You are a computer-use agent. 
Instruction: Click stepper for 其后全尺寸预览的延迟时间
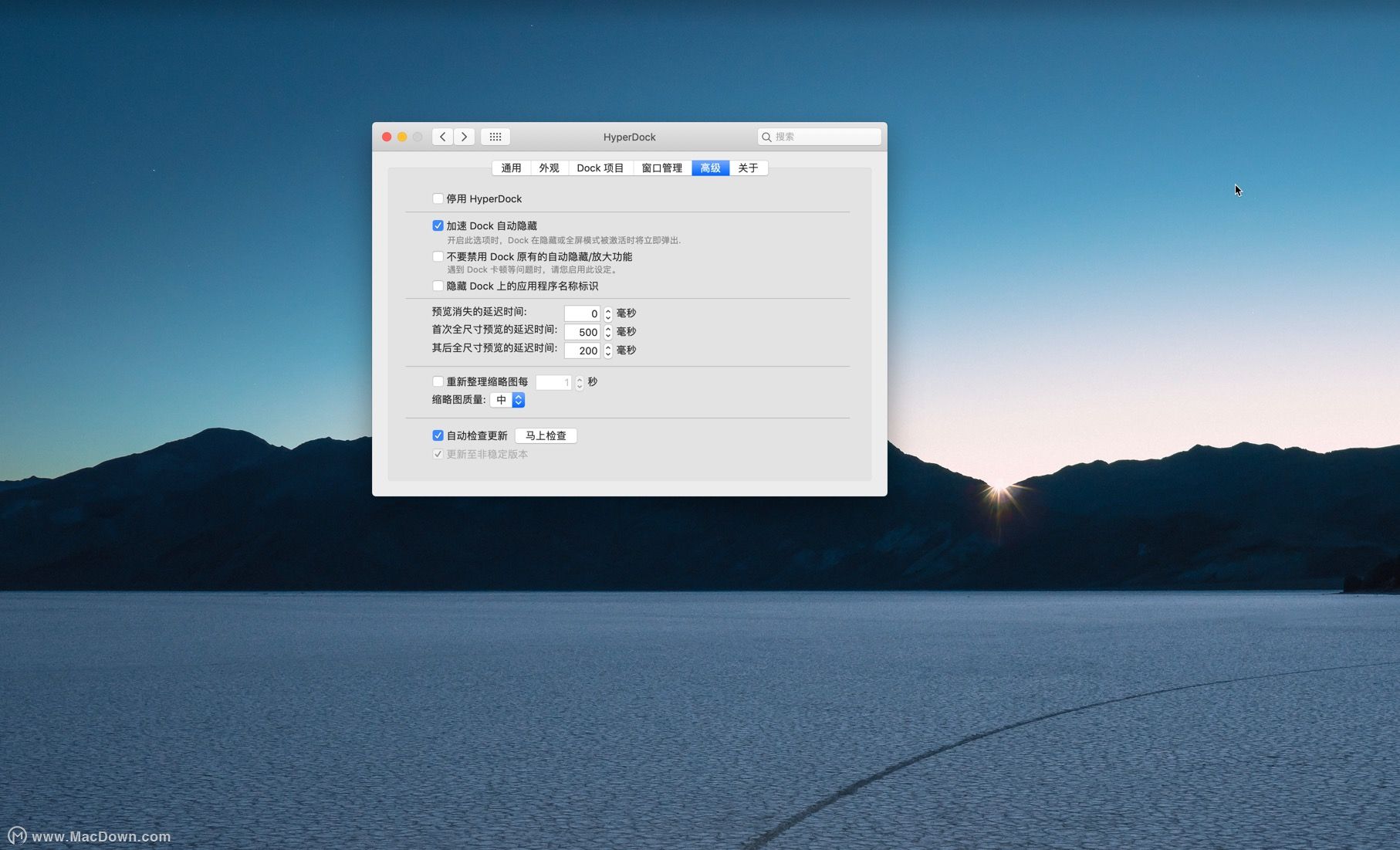[608, 350]
